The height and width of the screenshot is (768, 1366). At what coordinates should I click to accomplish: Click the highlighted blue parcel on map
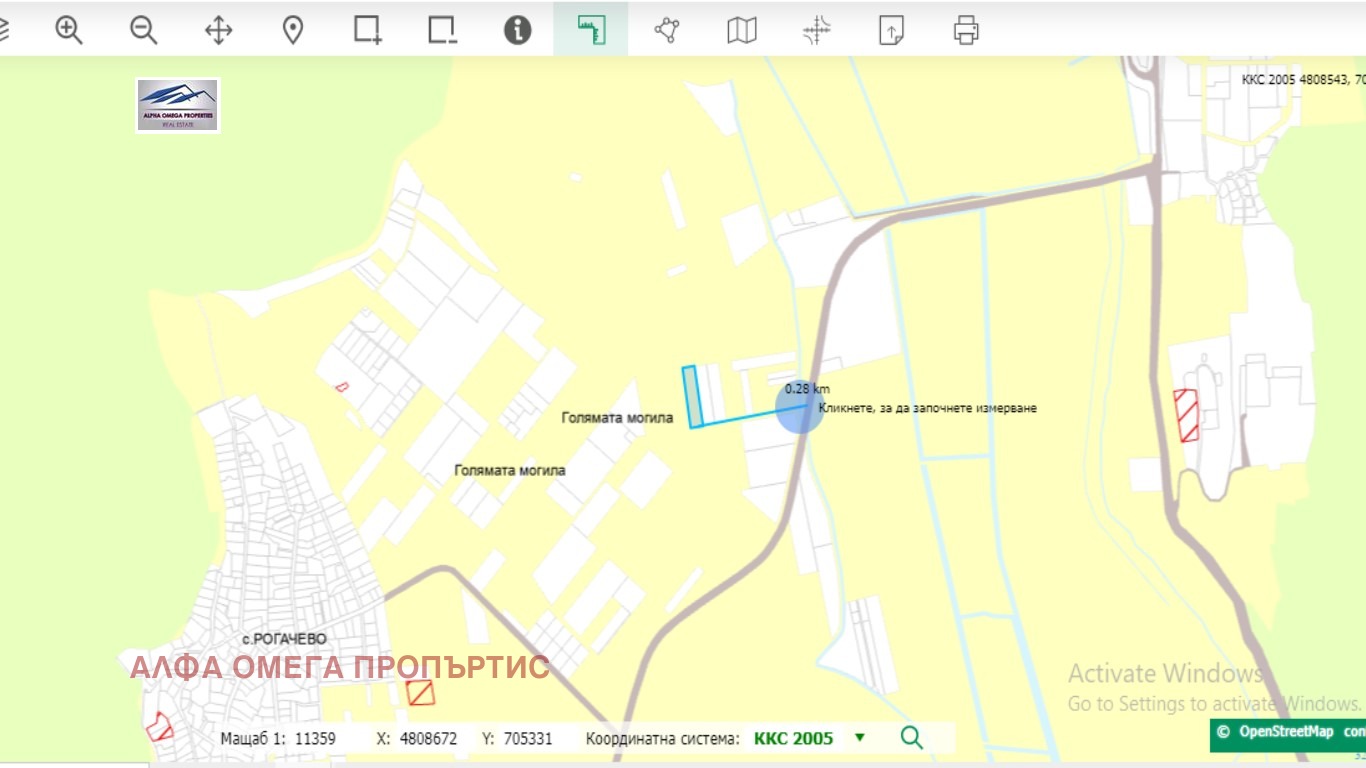[x=692, y=397]
